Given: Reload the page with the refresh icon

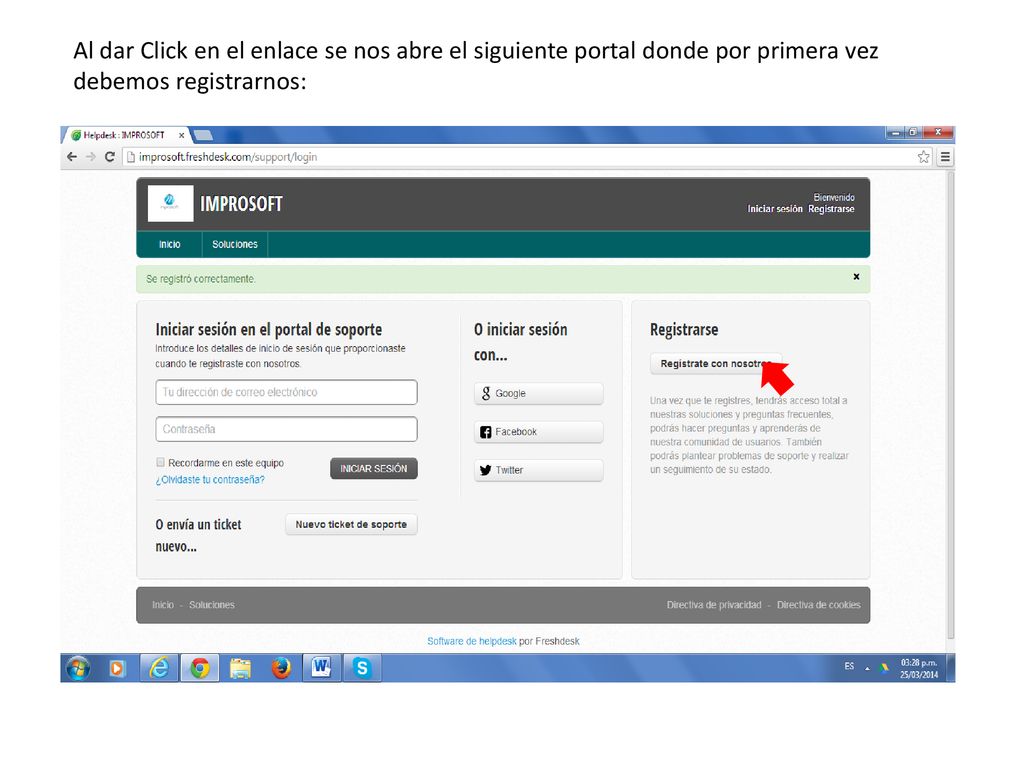Looking at the screenshot, I should [110, 157].
